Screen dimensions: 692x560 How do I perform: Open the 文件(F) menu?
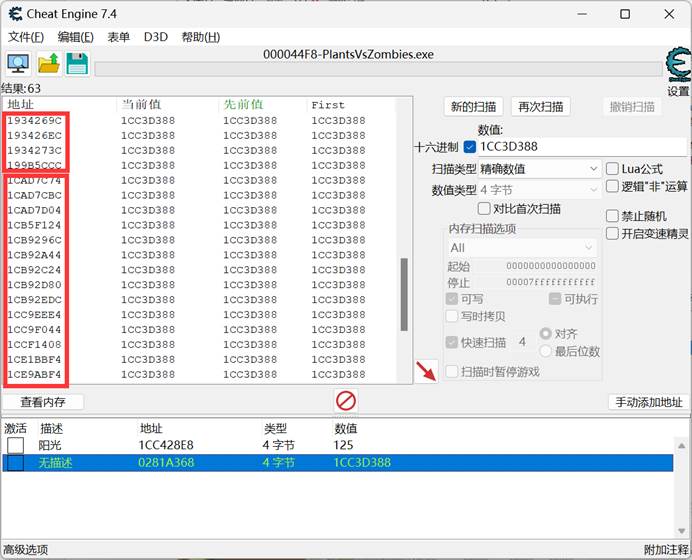pos(26,37)
